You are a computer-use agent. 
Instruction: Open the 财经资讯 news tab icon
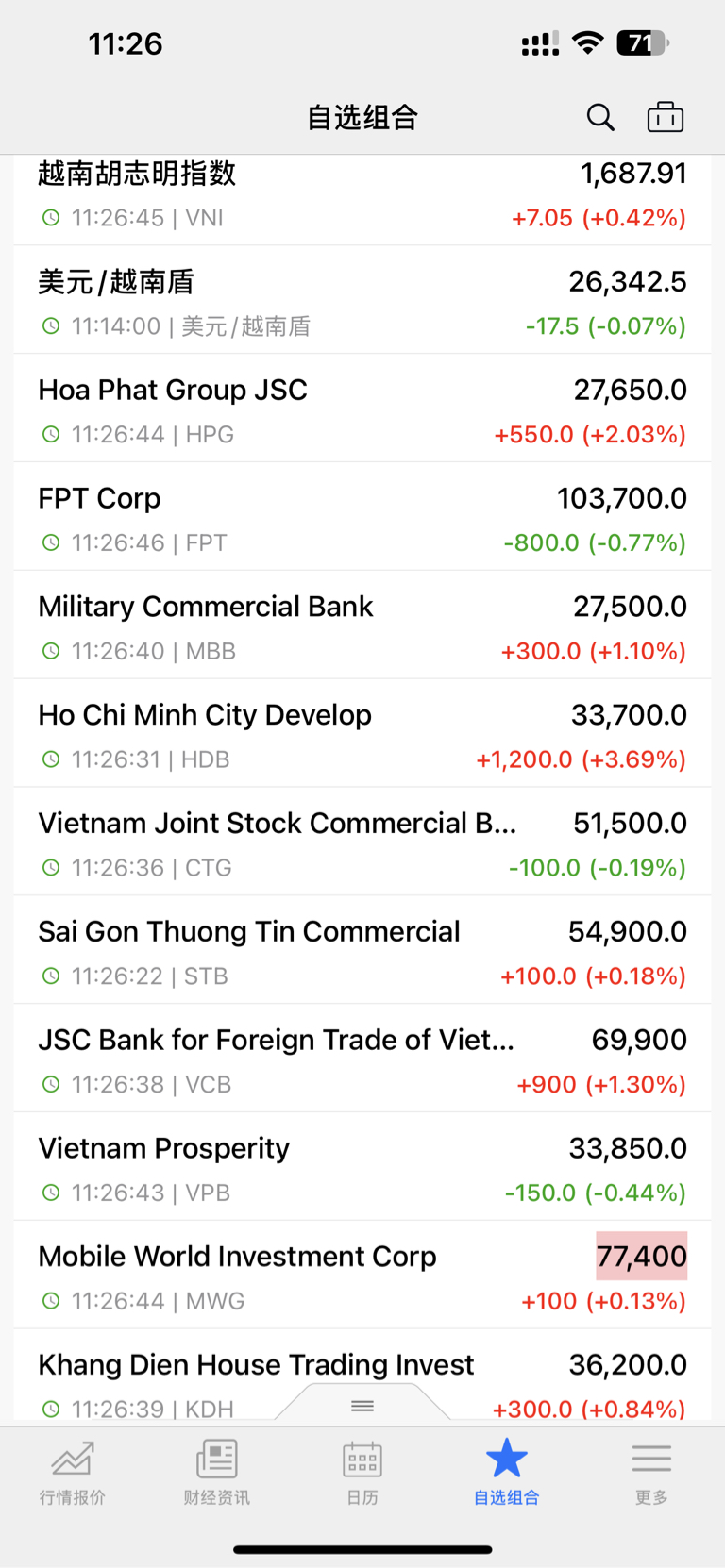217,1458
